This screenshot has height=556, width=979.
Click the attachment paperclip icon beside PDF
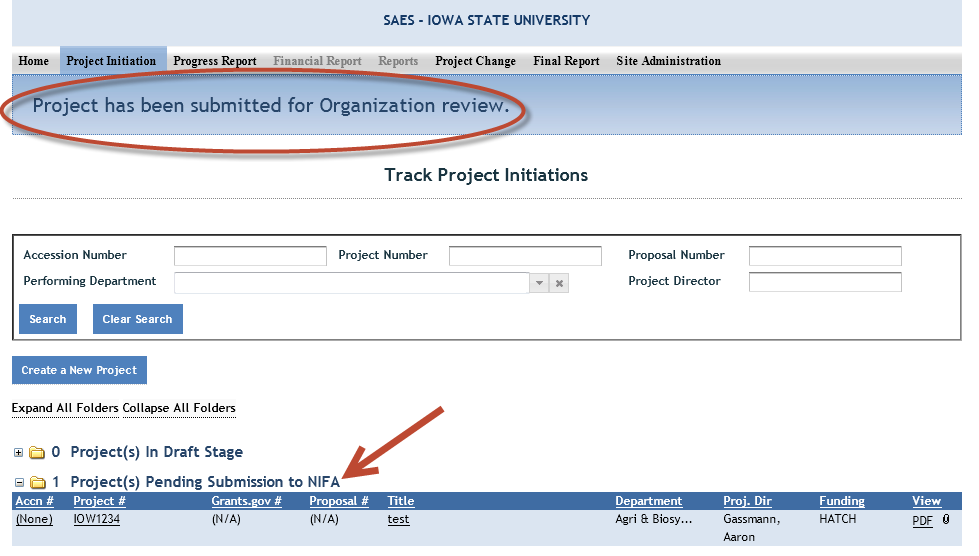[946, 520]
